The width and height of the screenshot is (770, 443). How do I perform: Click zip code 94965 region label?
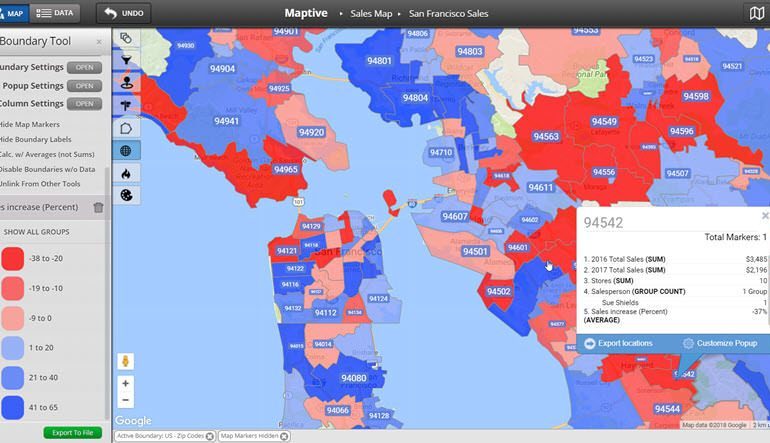[286, 169]
